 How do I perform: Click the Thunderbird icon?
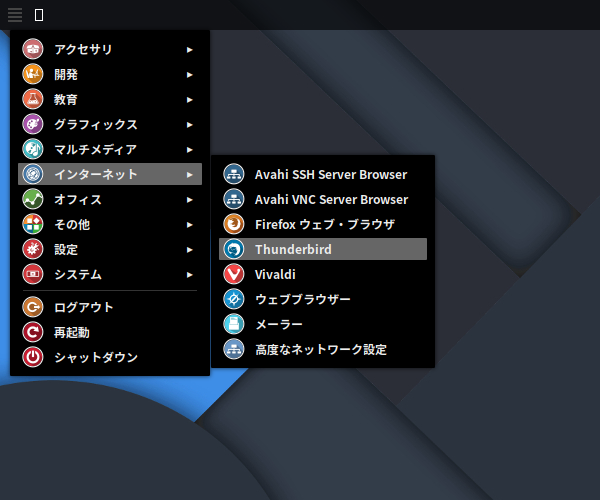point(234,249)
